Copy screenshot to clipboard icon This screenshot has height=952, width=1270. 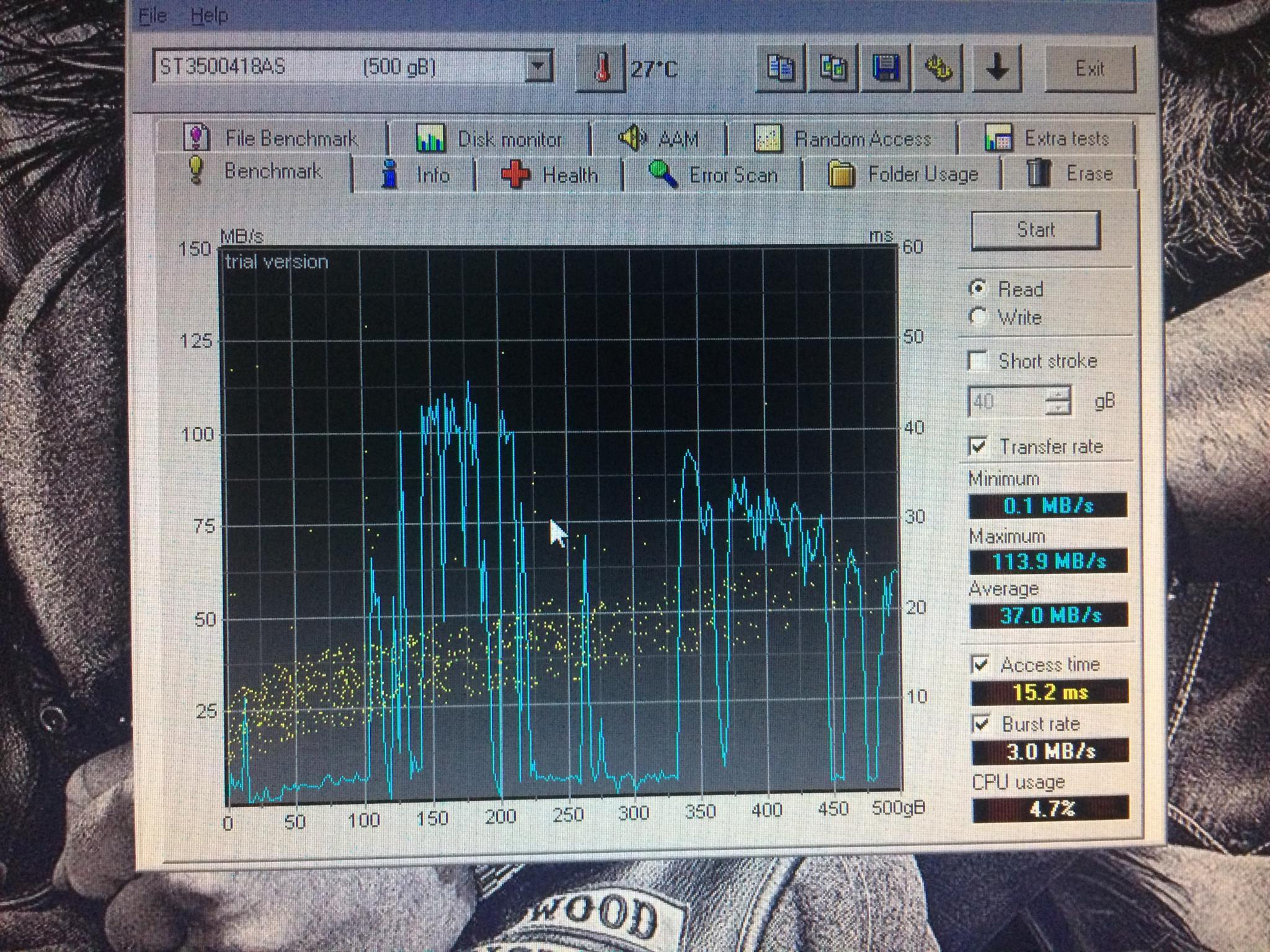832,68
